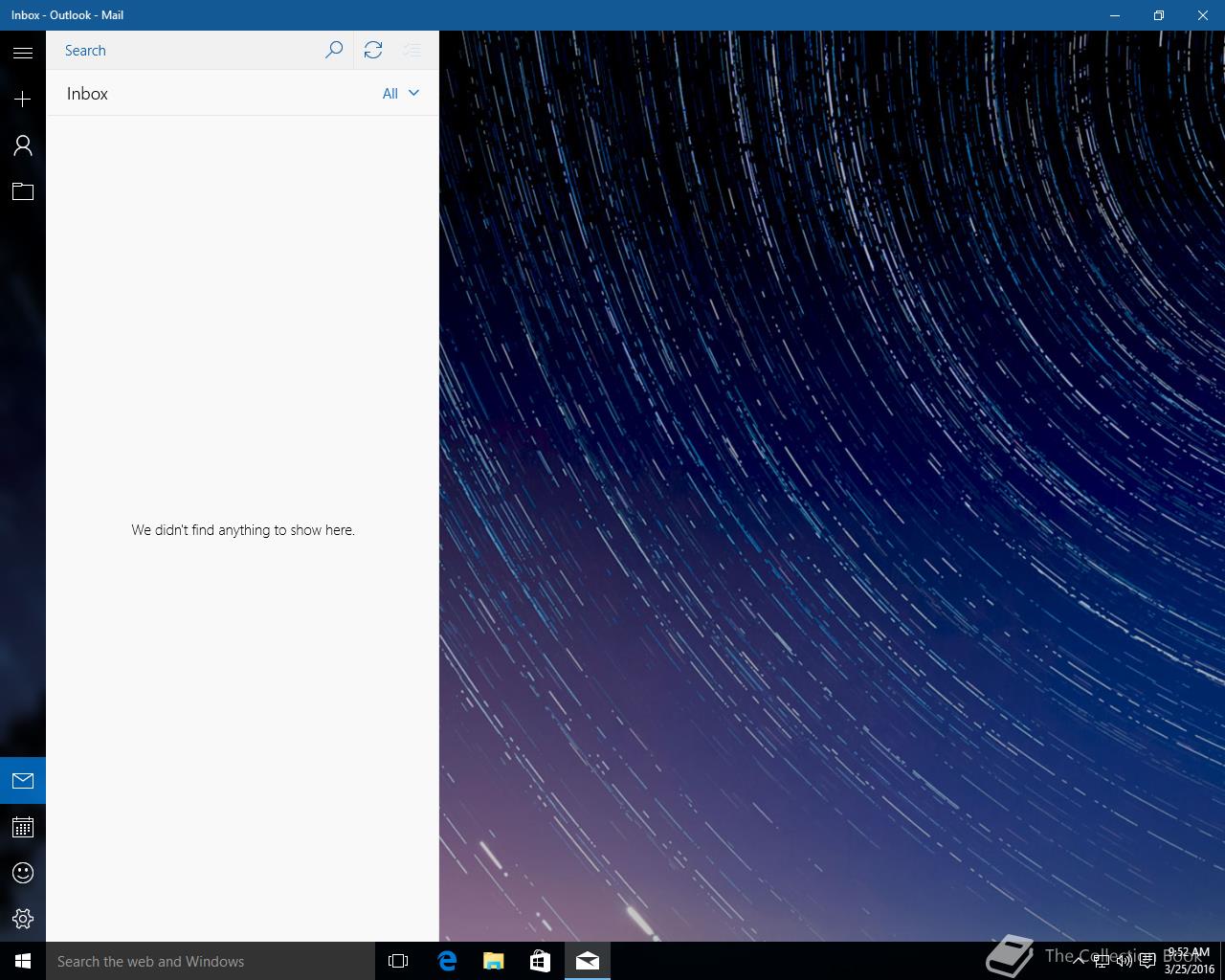
Task: Expand the hamburger navigation menu
Action: coord(23,53)
